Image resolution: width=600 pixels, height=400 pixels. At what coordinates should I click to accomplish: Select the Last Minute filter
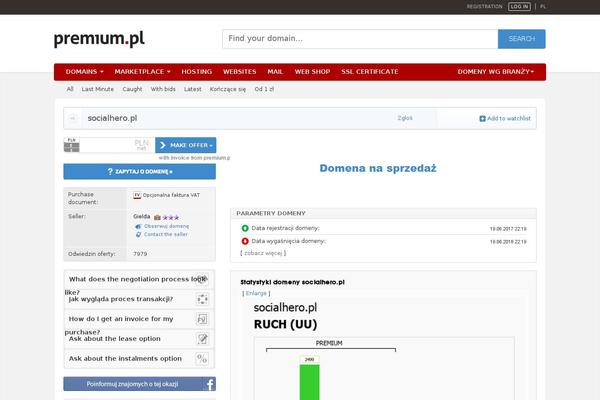tap(98, 89)
